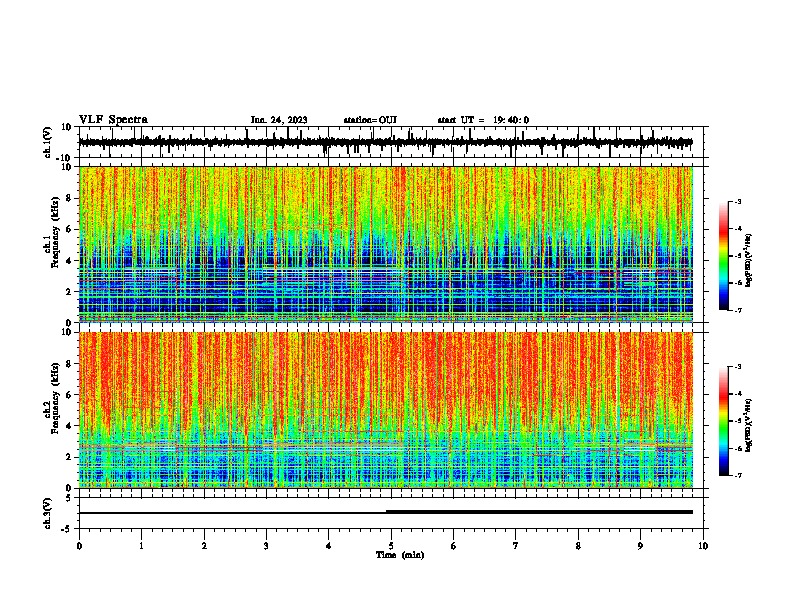
Task: Click the "-7" label on ch.2 colorbar
Action: point(738,475)
